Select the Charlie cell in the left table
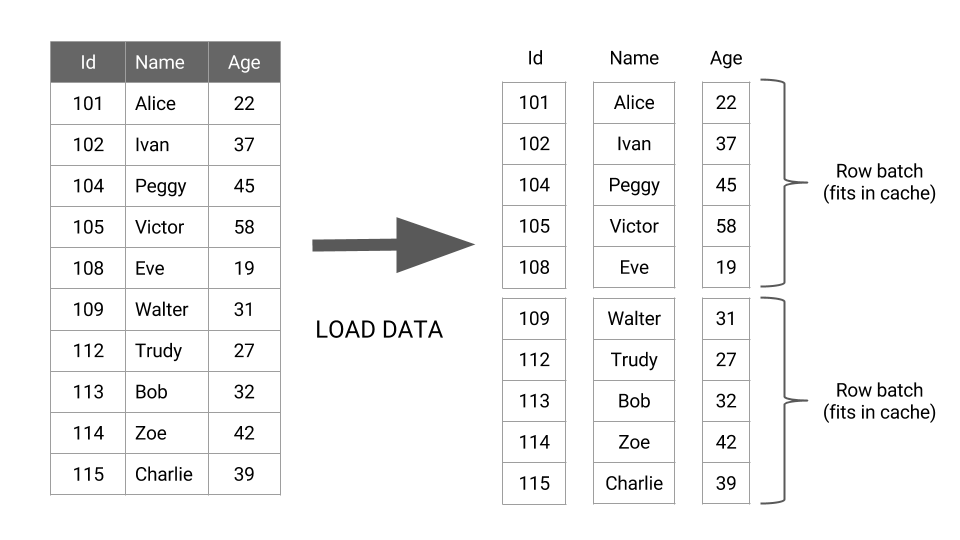 (164, 474)
